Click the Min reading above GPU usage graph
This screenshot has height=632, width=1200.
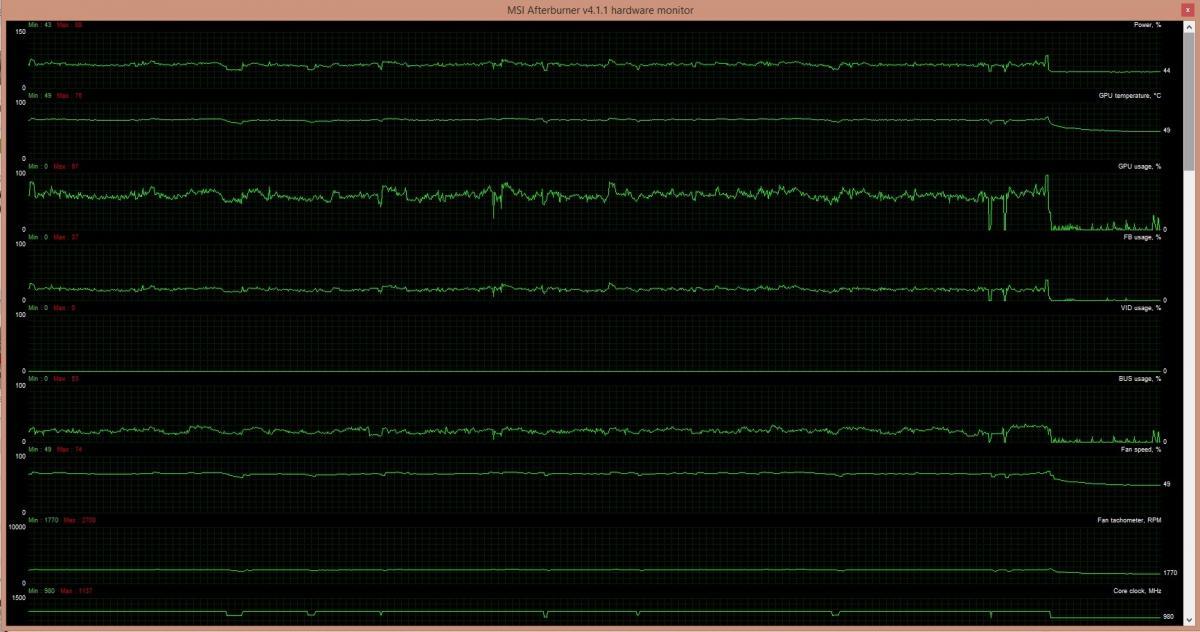tap(38, 166)
